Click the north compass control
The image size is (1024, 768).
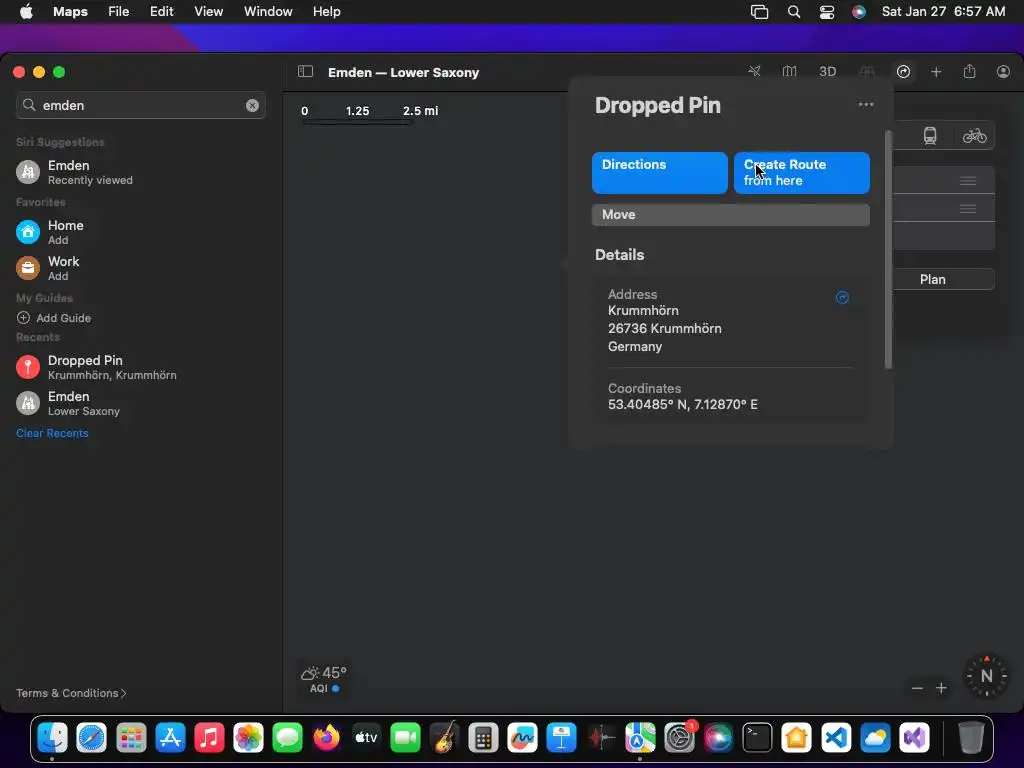pos(986,676)
